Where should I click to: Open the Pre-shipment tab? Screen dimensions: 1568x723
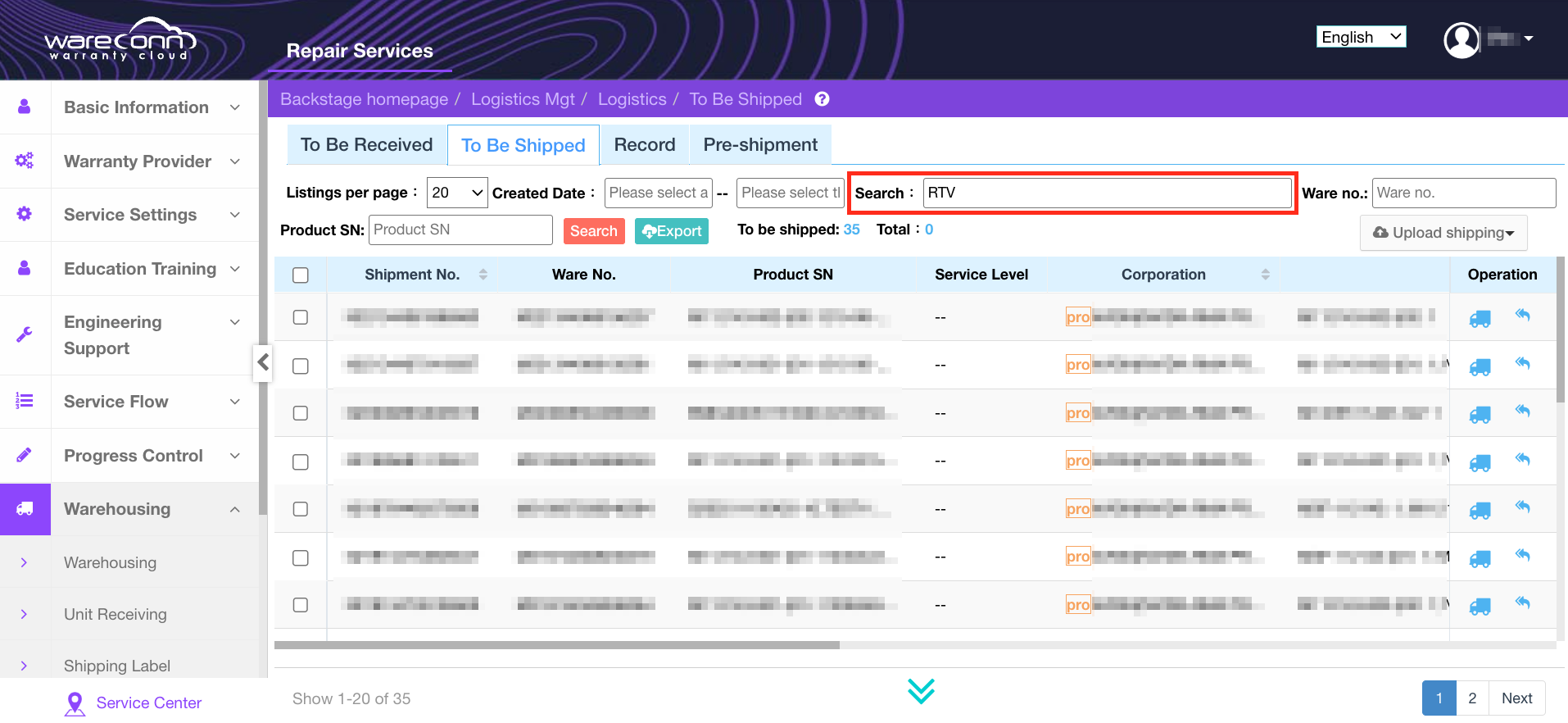pos(759,145)
